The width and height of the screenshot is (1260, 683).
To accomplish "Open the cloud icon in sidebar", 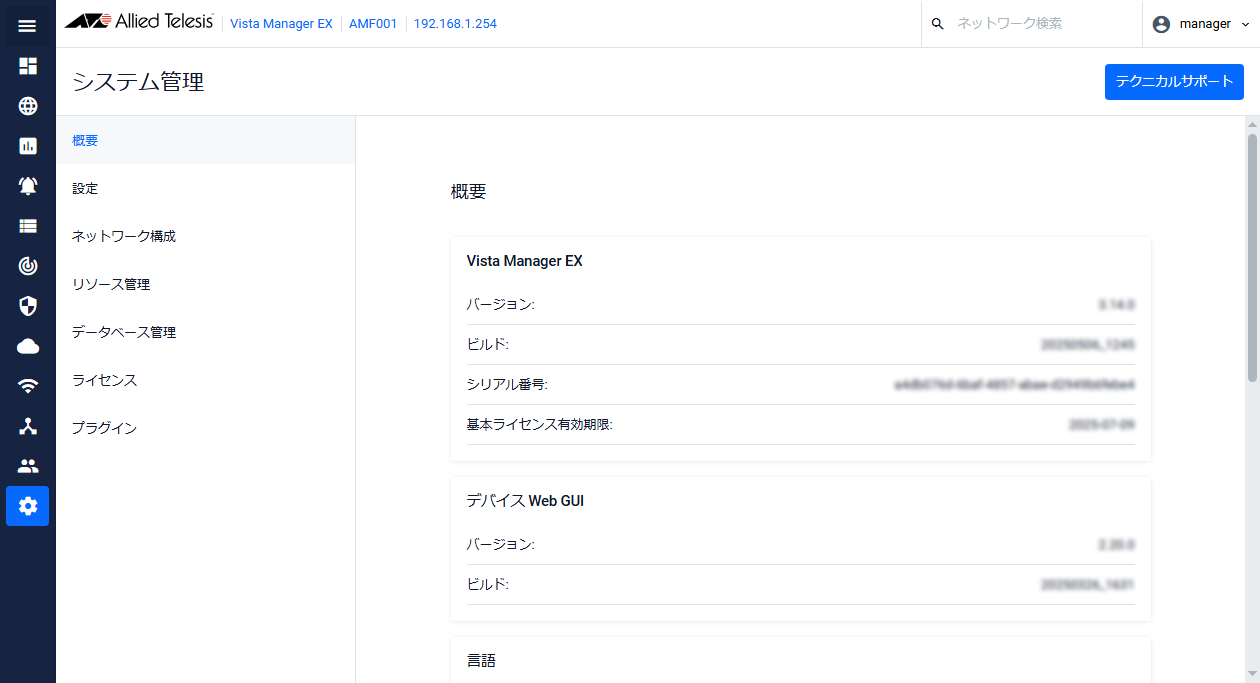I will (x=28, y=346).
